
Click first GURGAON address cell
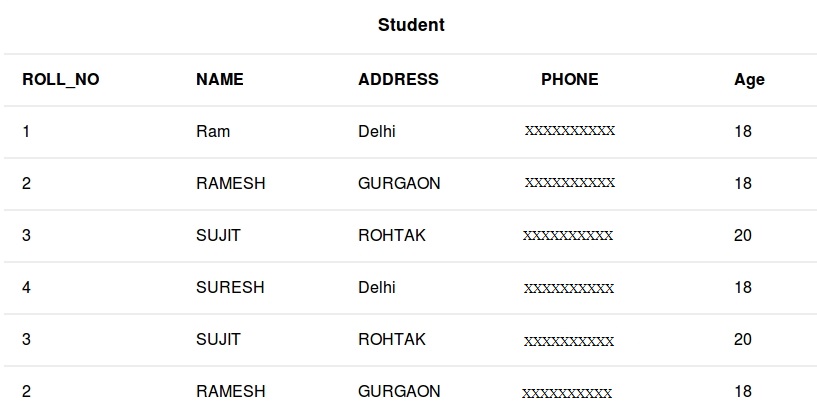pos(399,184)
